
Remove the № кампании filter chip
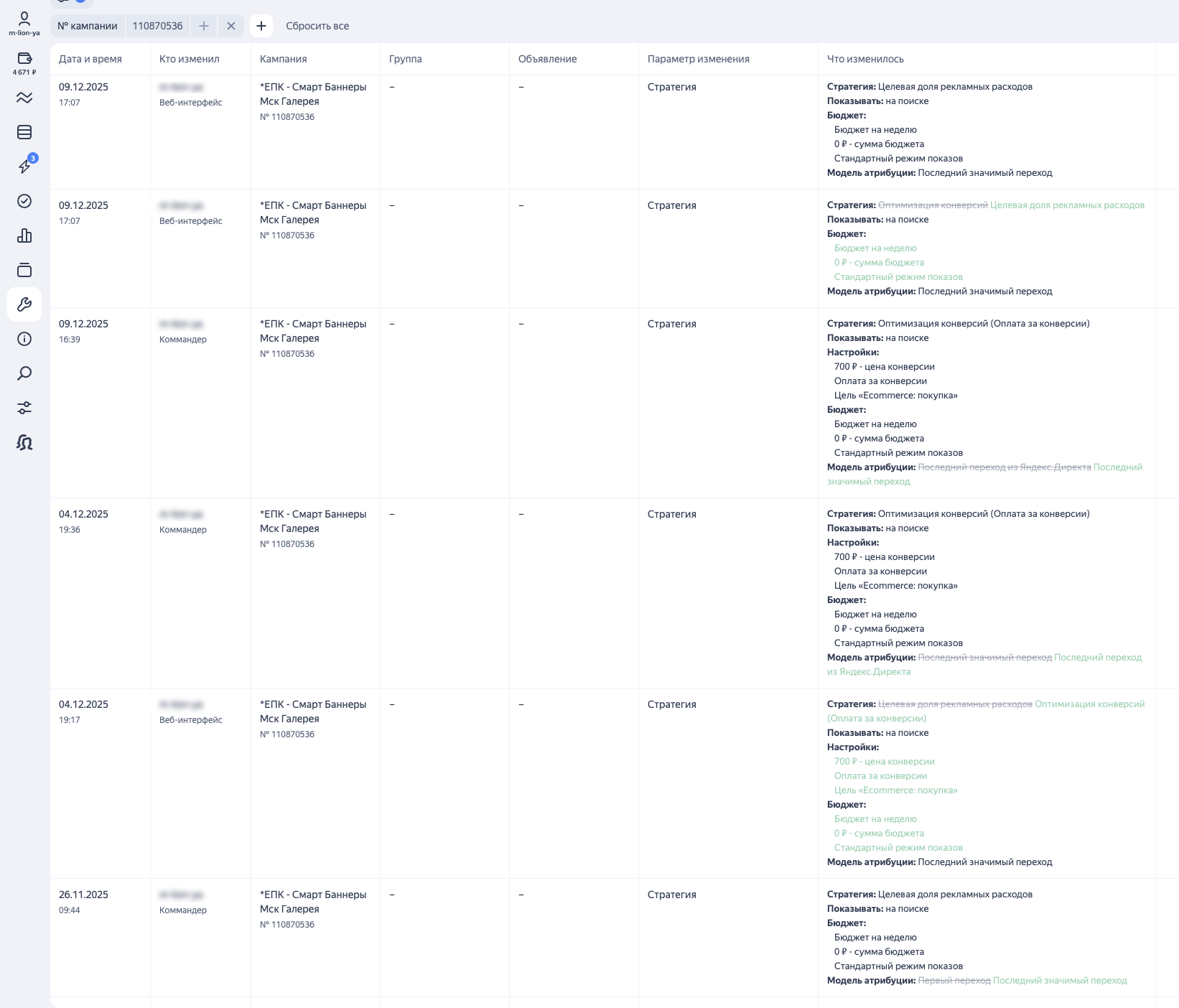[x=231, y=26]
